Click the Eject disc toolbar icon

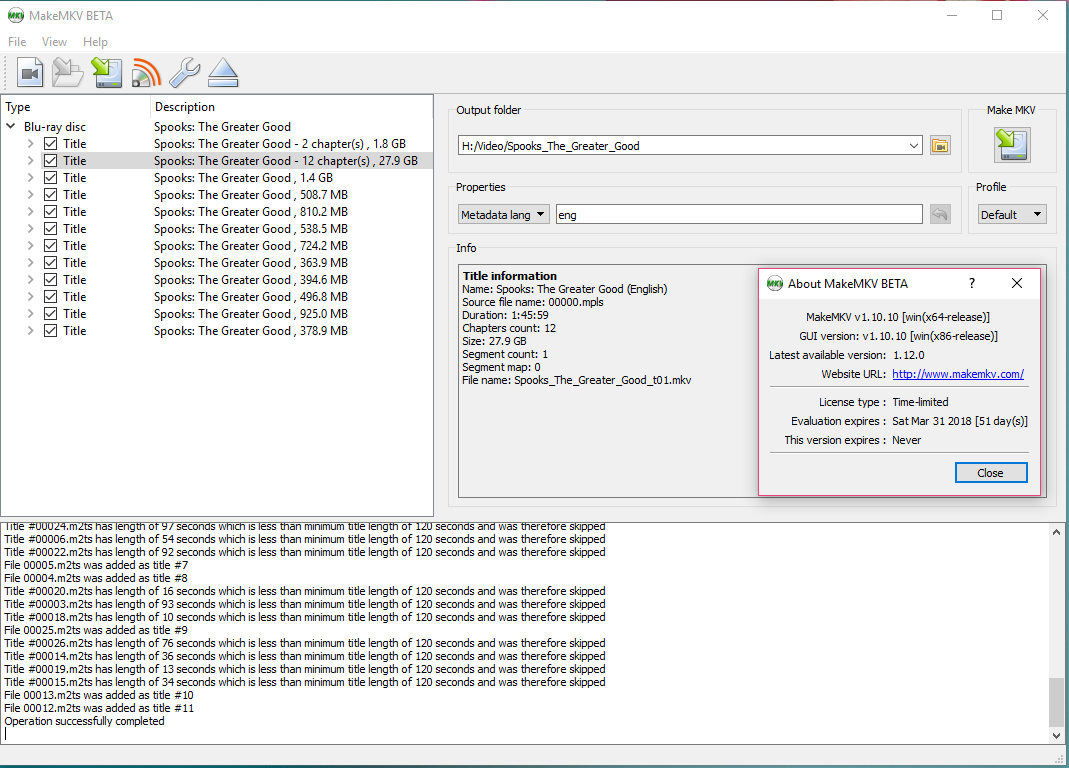click(223, 73)
